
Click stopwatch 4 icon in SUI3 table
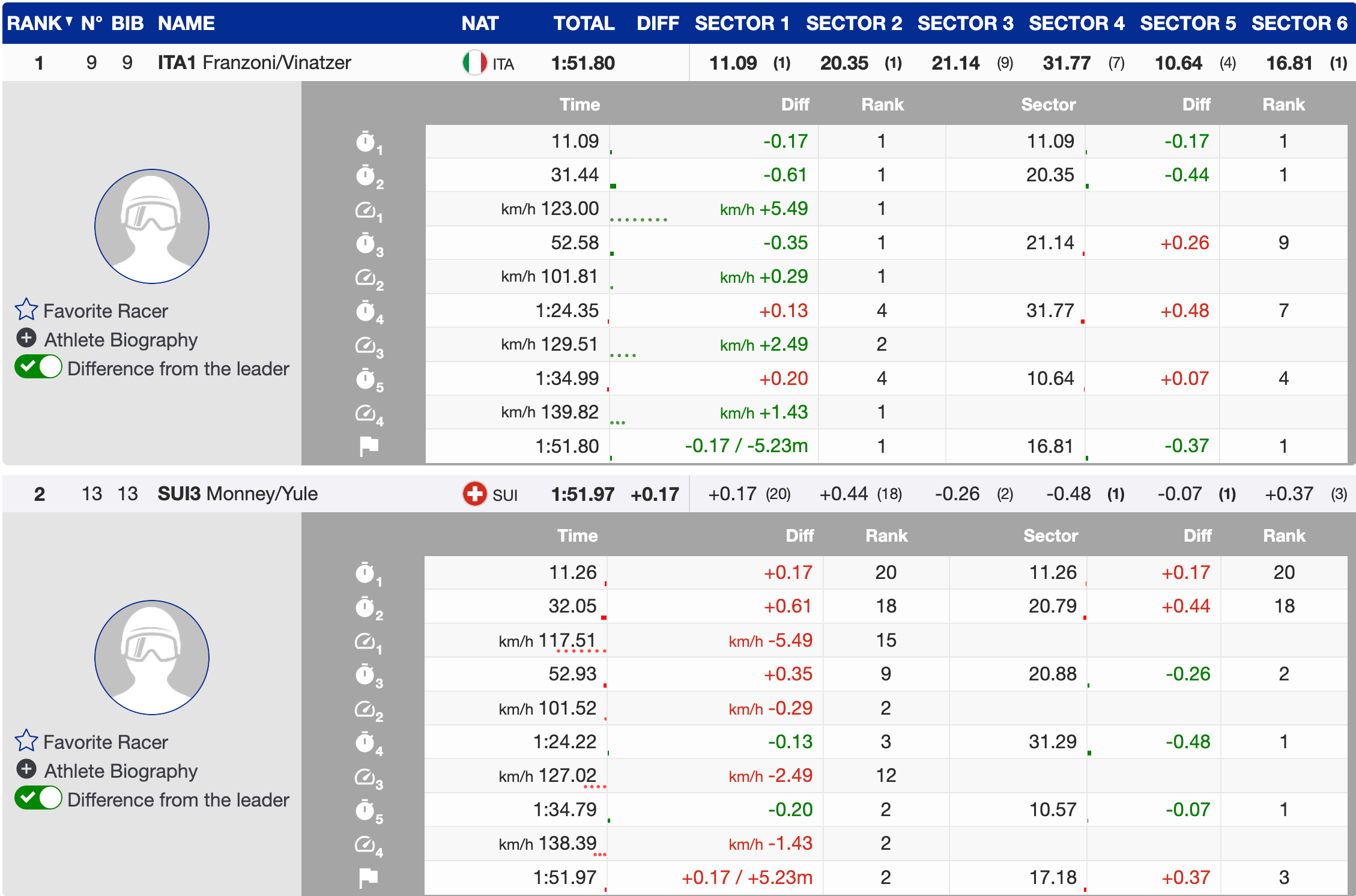pos(365,743)
